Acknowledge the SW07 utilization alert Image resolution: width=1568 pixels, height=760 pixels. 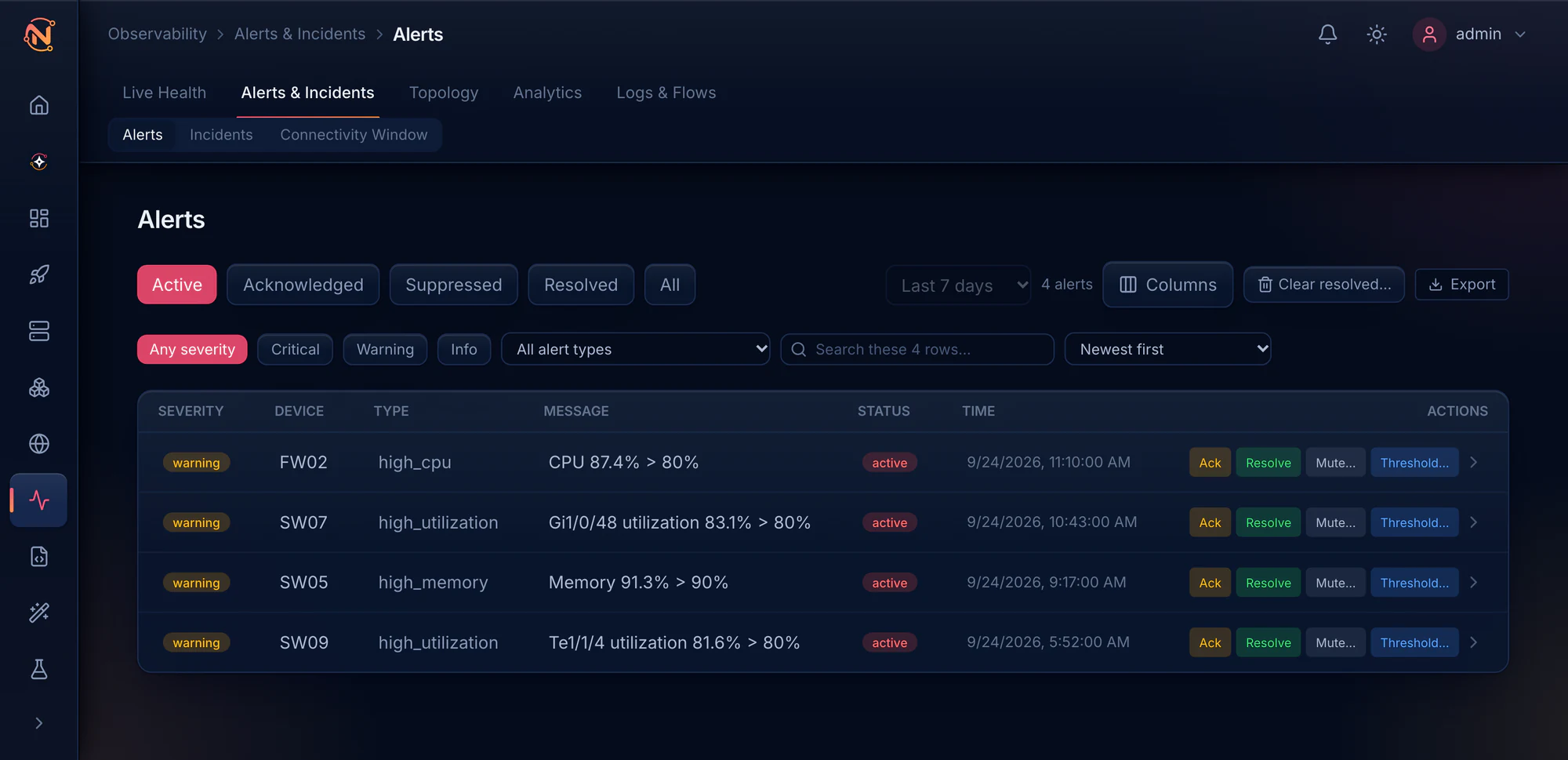click(1210, 522)
